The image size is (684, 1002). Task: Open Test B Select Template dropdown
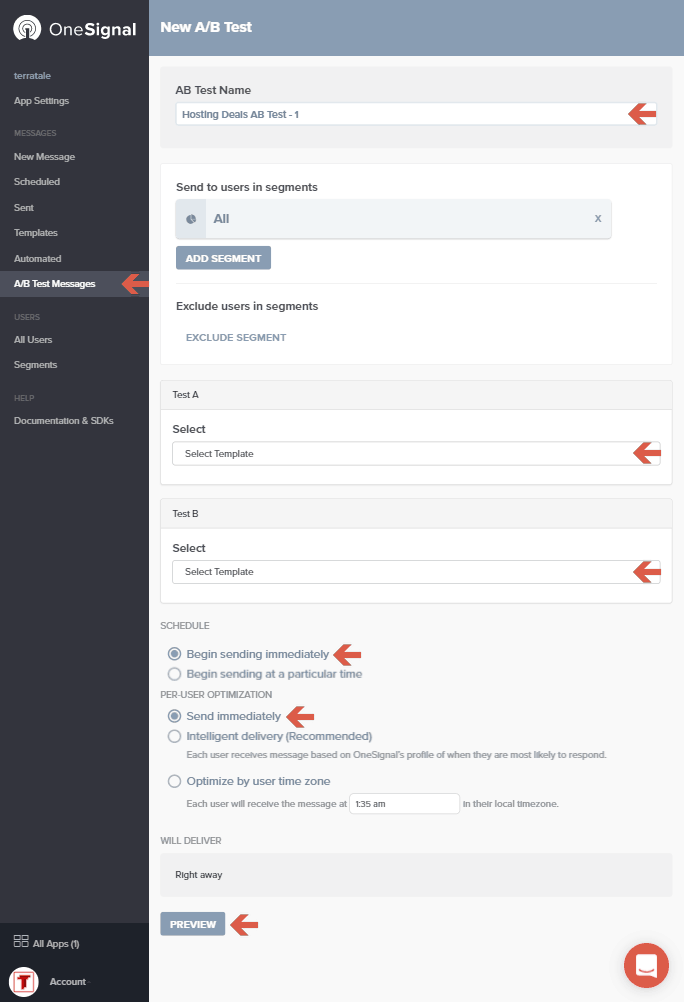coord(400,572)
